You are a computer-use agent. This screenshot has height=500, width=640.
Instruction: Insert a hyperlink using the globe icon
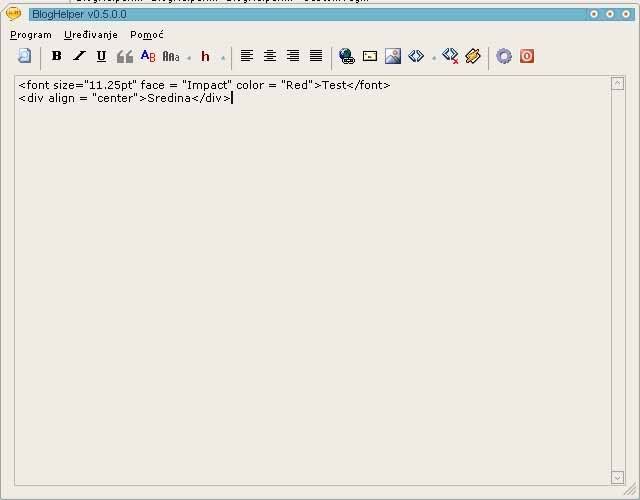347,56
